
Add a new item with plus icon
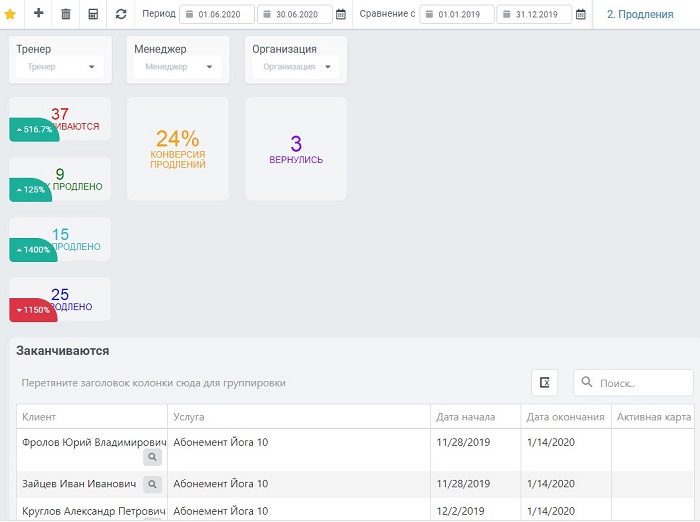[38, 13]
